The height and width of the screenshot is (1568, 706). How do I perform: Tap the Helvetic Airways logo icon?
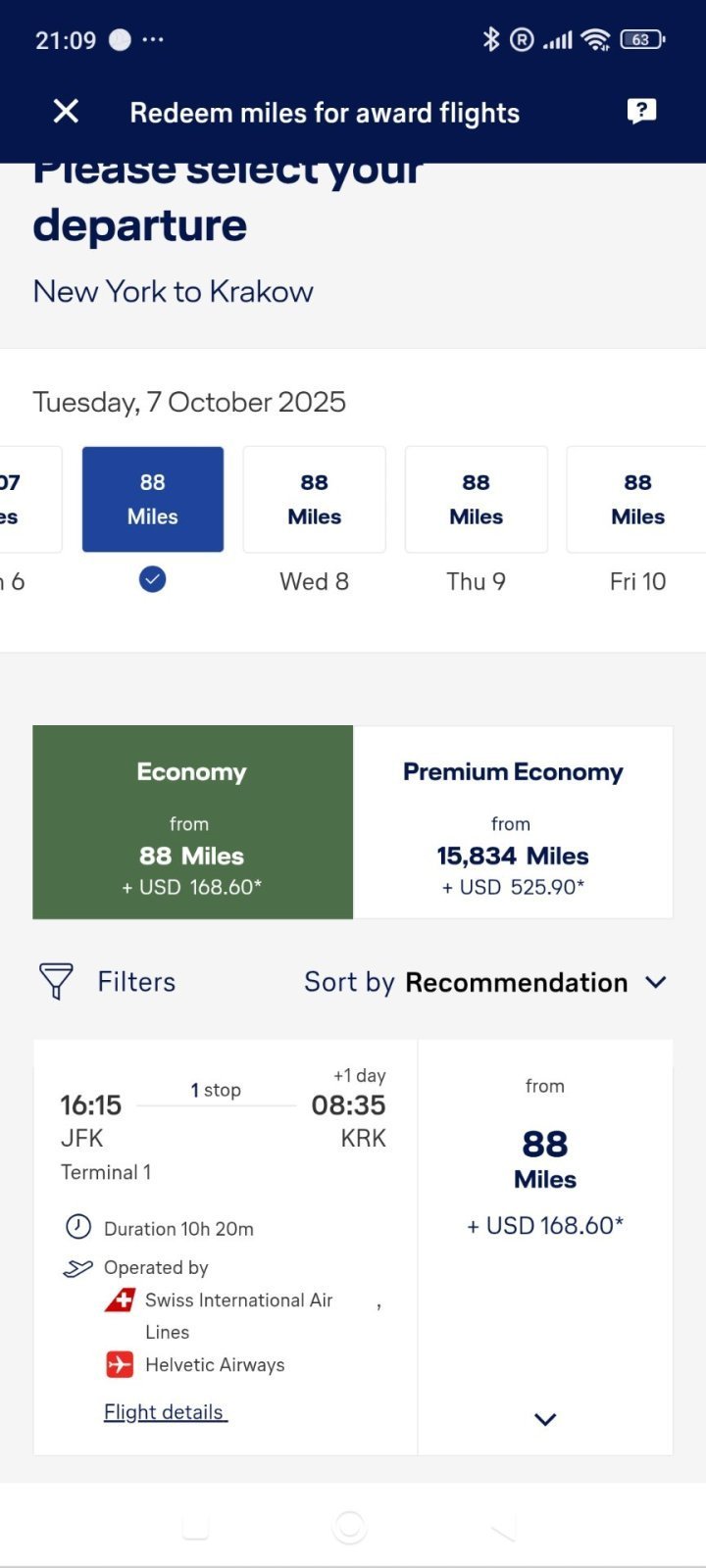click(x=120, y=1365)
